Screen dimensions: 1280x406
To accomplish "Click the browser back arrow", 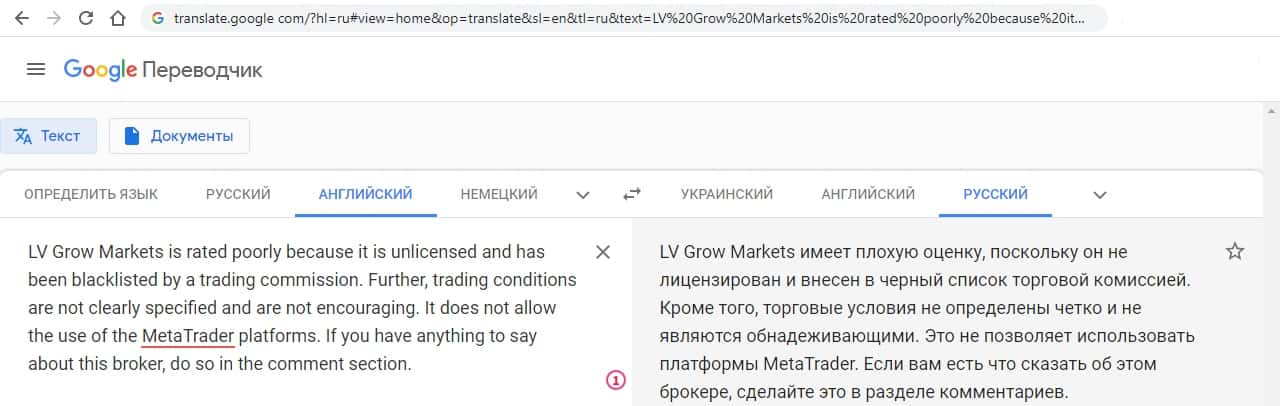I will coord(23,19).
